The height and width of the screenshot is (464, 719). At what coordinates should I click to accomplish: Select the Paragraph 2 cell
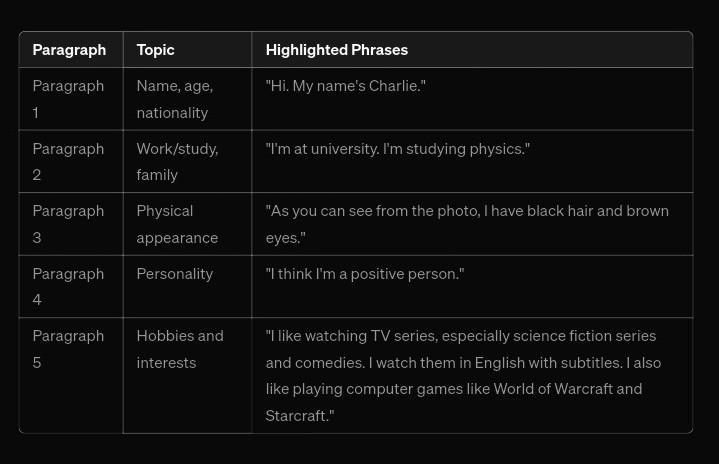(x=68, y=161)
